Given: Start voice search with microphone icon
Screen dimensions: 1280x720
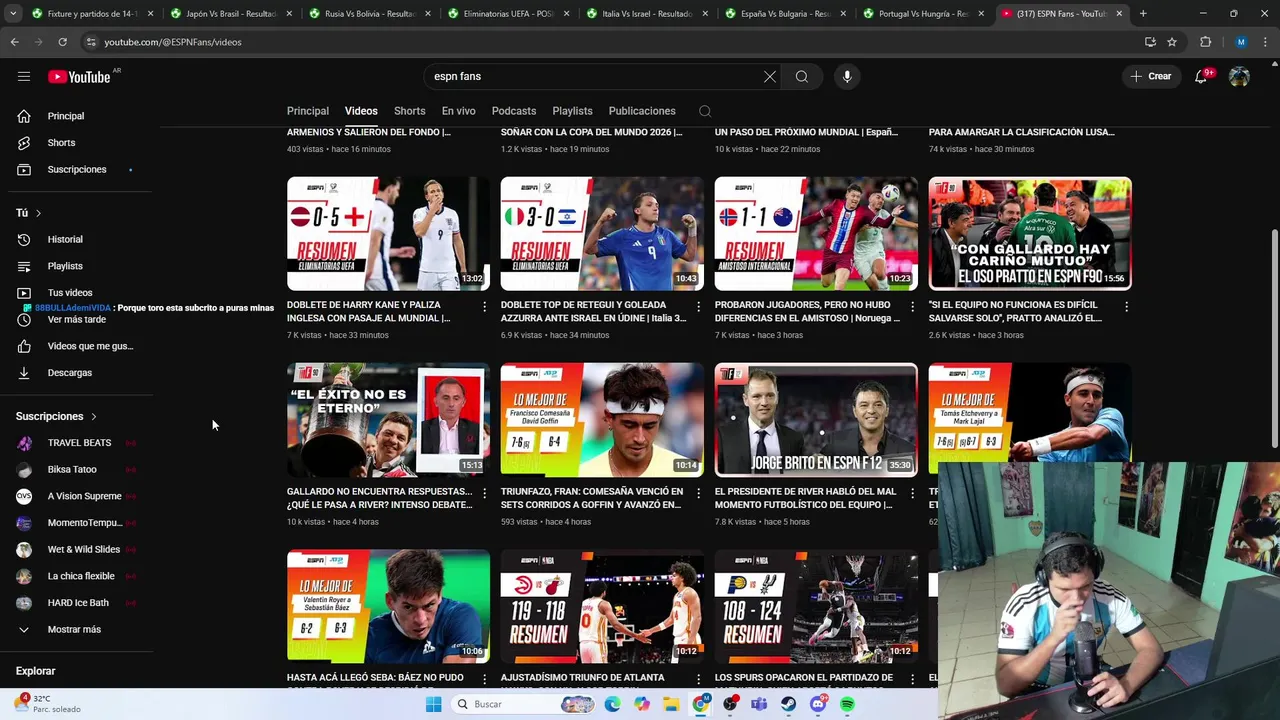Looking at the screenshot, I should coord(847,76).
